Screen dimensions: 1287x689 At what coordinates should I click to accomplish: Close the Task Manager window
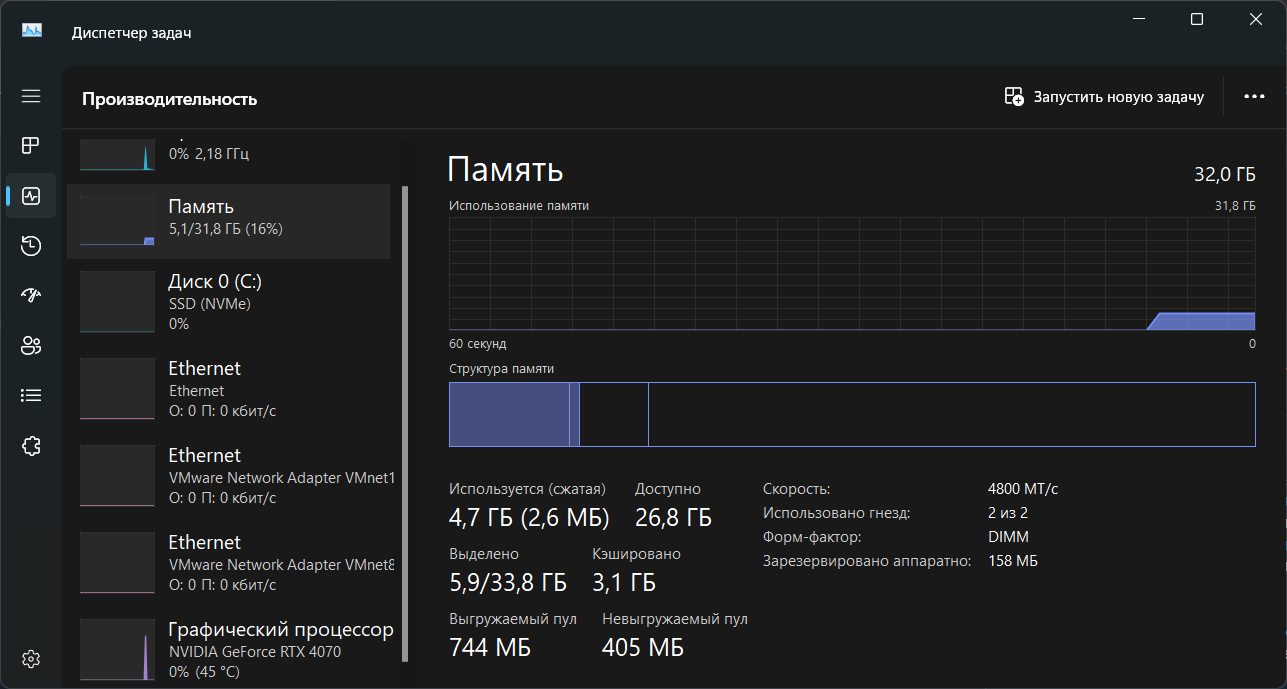pyautogui.click(x=1256, y=19)
